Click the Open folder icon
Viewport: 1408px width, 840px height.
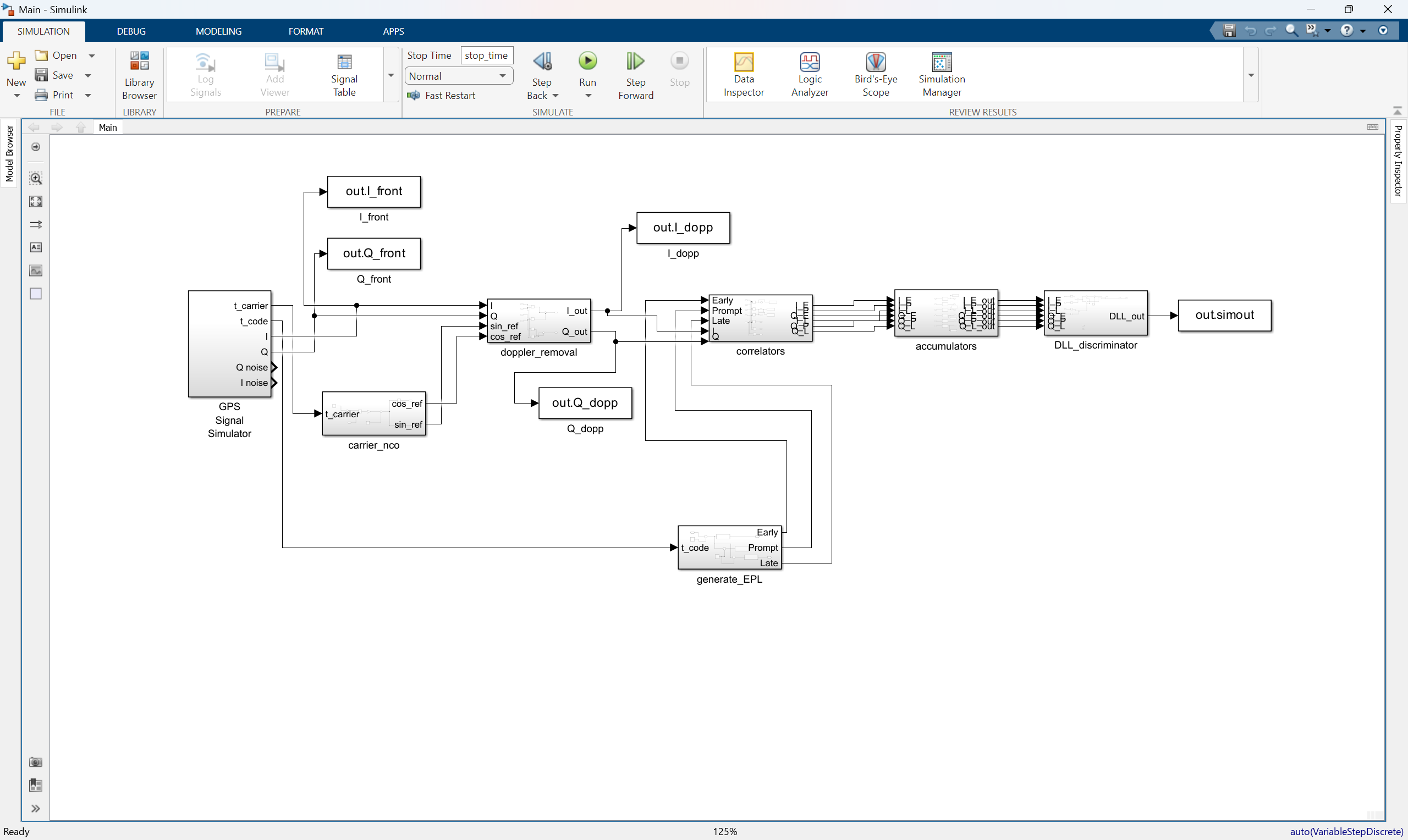pos(41,55)
